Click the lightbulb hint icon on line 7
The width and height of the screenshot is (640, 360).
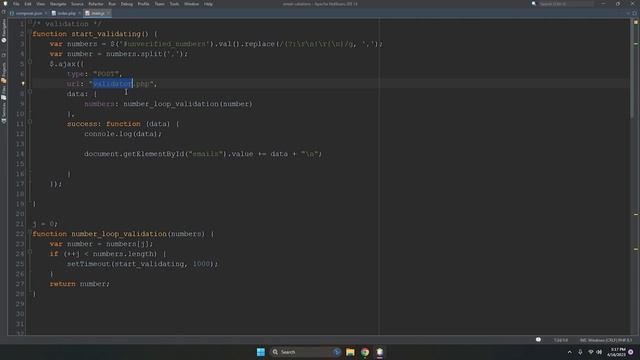(23, 84)
